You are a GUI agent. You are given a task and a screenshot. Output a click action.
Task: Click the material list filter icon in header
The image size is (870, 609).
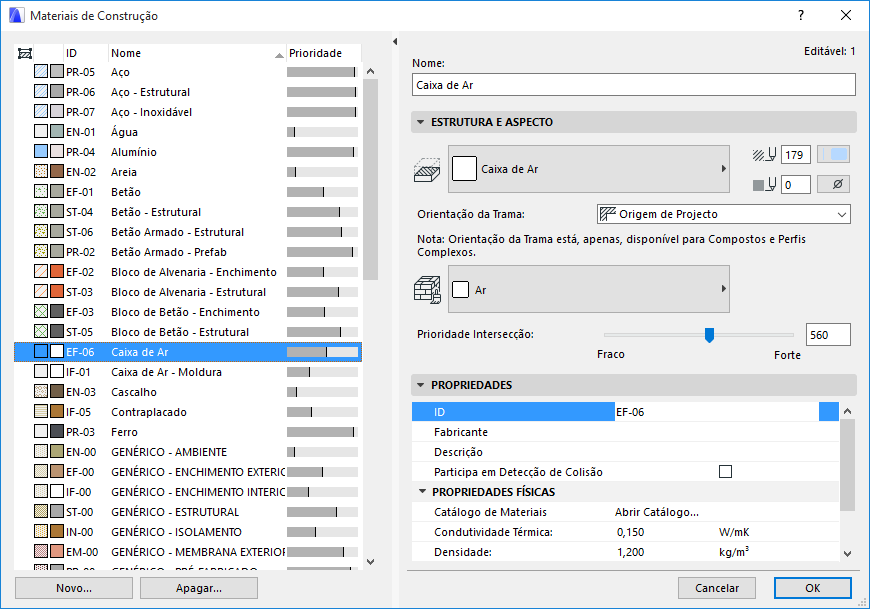(24, 53)
